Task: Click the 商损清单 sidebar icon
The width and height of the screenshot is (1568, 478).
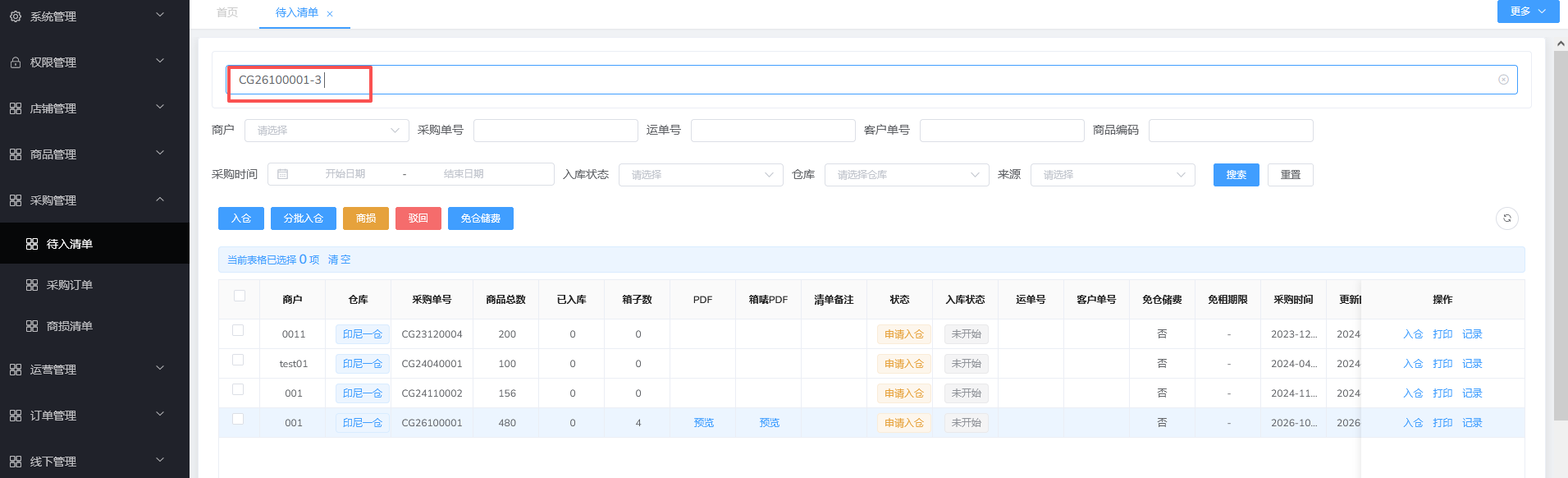Action: (32, 326)
